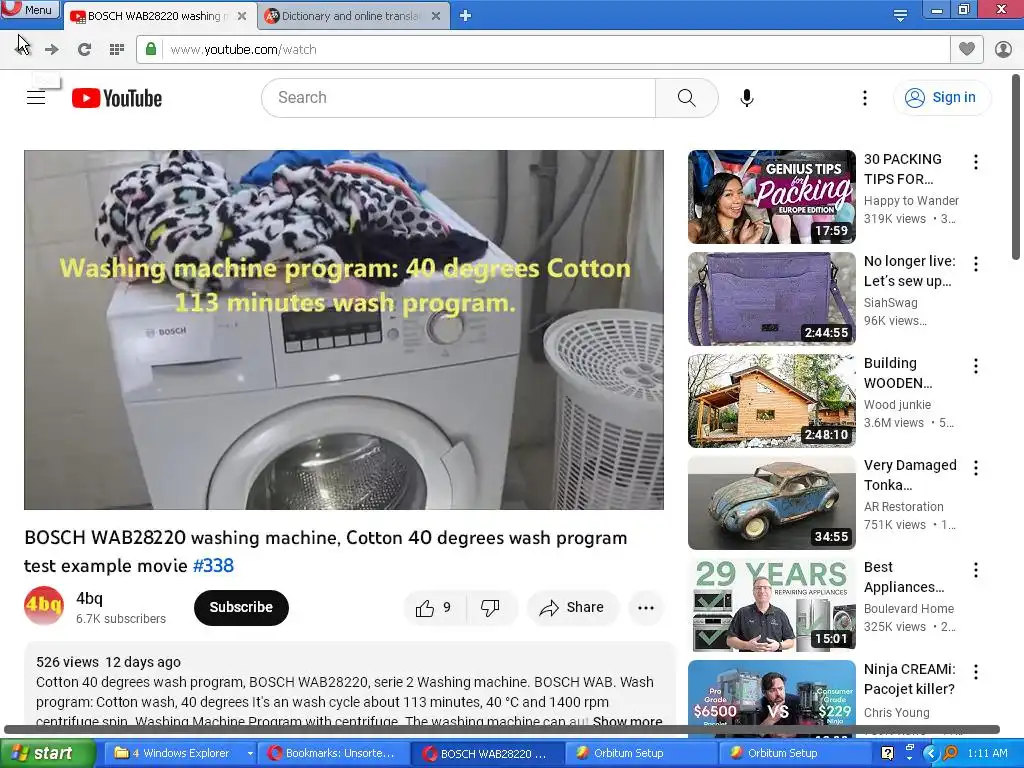Click Boulevard Home channel name
The width and height of the screenshot is (1024, 768).
[x=908, y=609]
